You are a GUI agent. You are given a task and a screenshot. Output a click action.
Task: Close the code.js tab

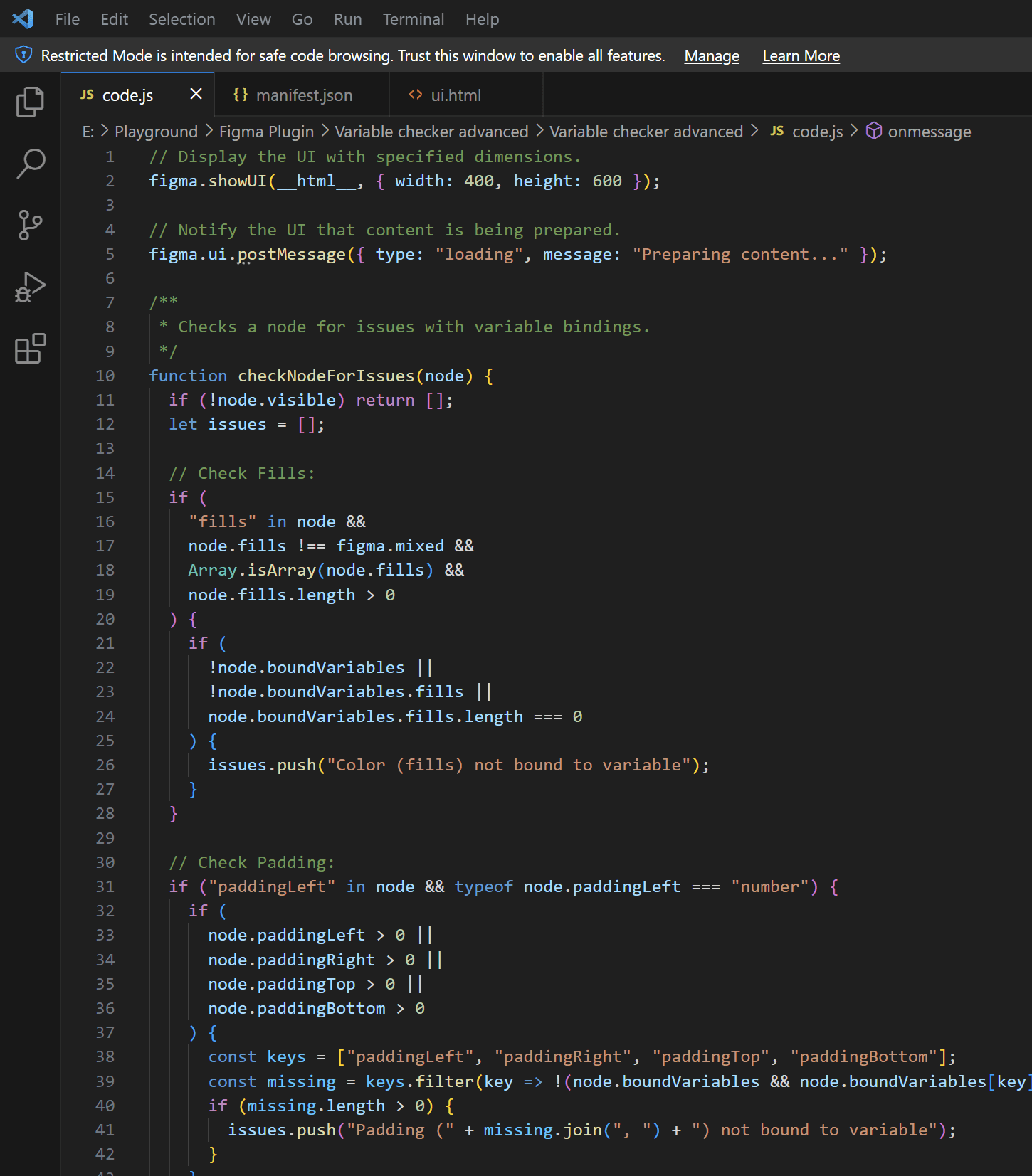(196, 94)
